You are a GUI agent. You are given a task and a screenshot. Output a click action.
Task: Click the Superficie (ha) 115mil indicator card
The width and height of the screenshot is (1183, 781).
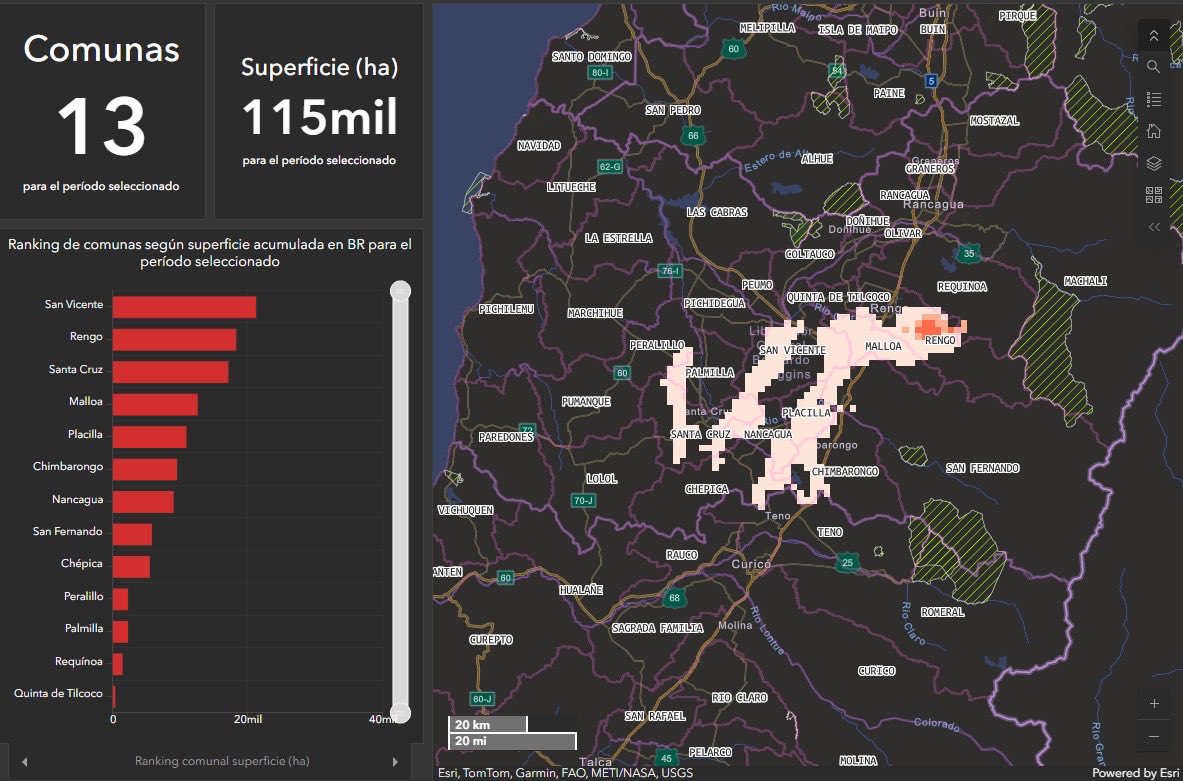(x=319, y=110)
